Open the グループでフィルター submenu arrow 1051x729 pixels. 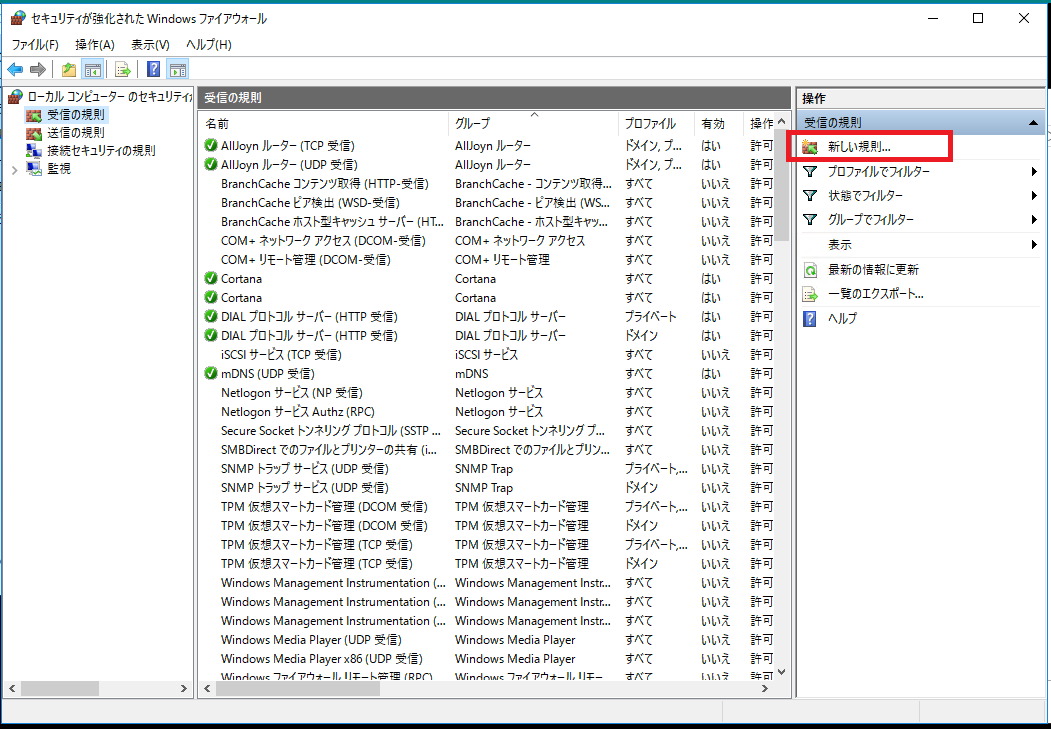(1034, 220)
